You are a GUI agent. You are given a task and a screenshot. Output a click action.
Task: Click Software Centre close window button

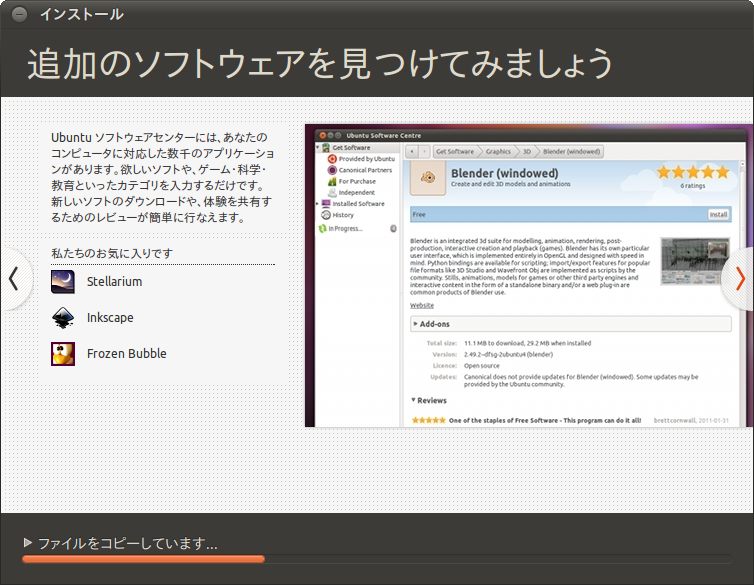pos(323,136)
